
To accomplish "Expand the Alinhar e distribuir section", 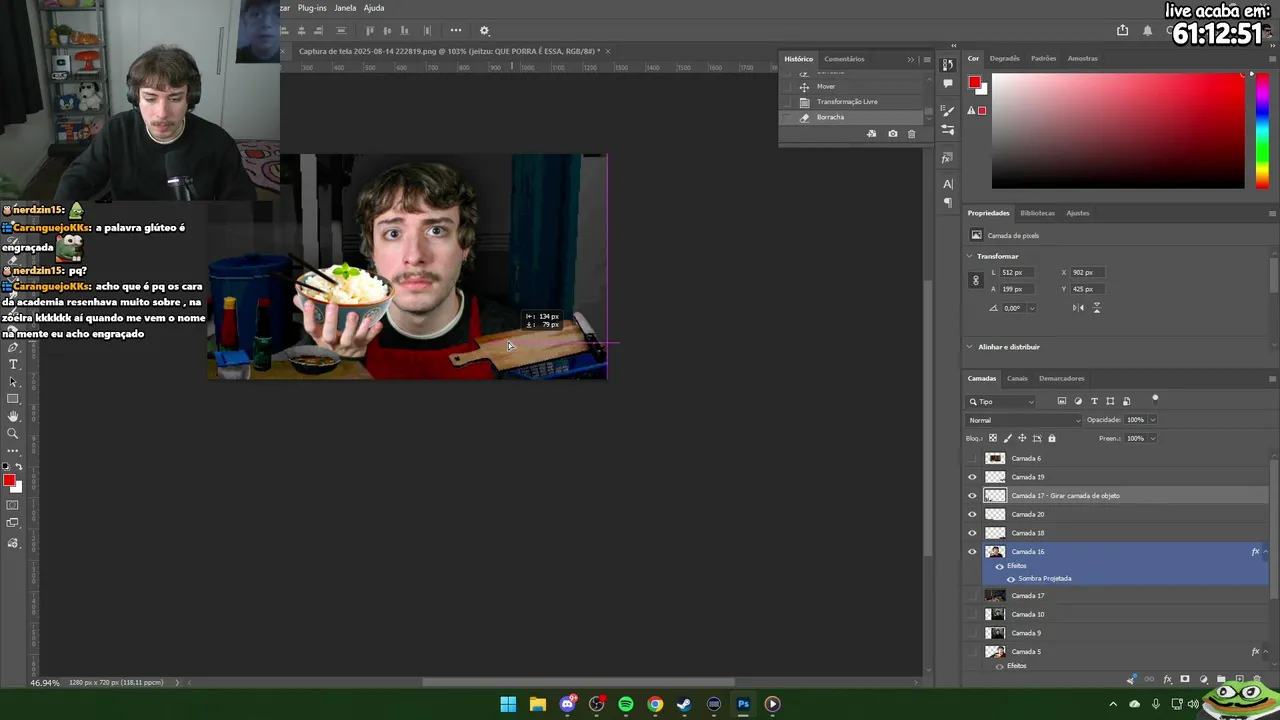I will click(x=970, y=347).
